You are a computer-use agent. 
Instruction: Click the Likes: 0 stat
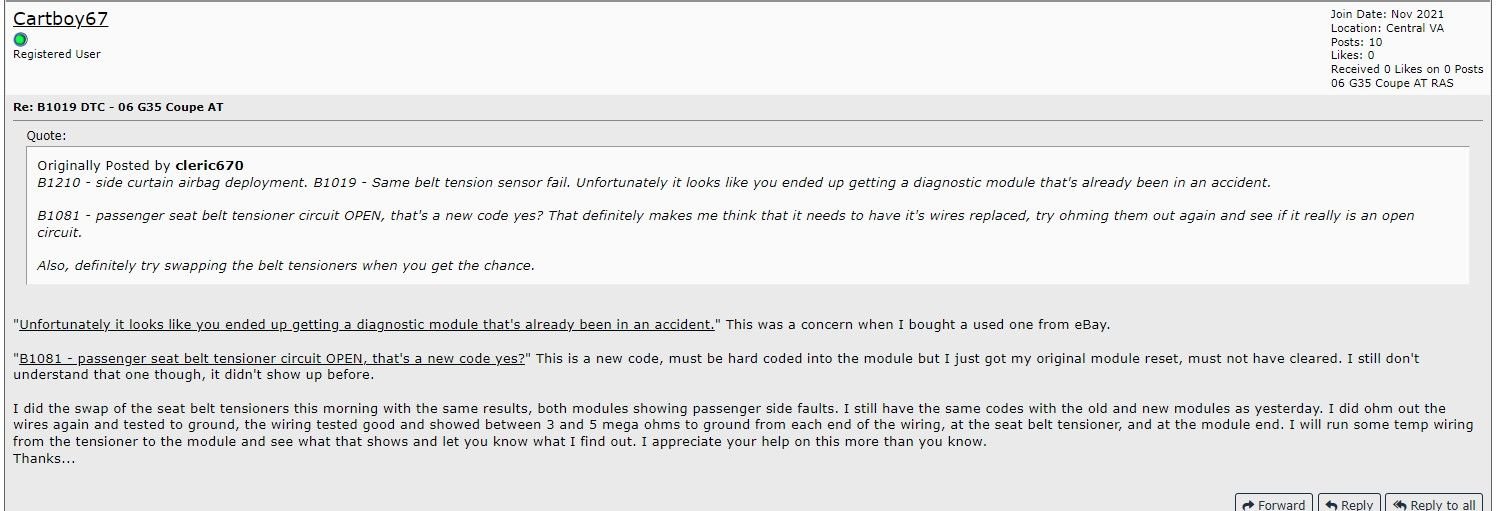click(x=1352, y=56)
